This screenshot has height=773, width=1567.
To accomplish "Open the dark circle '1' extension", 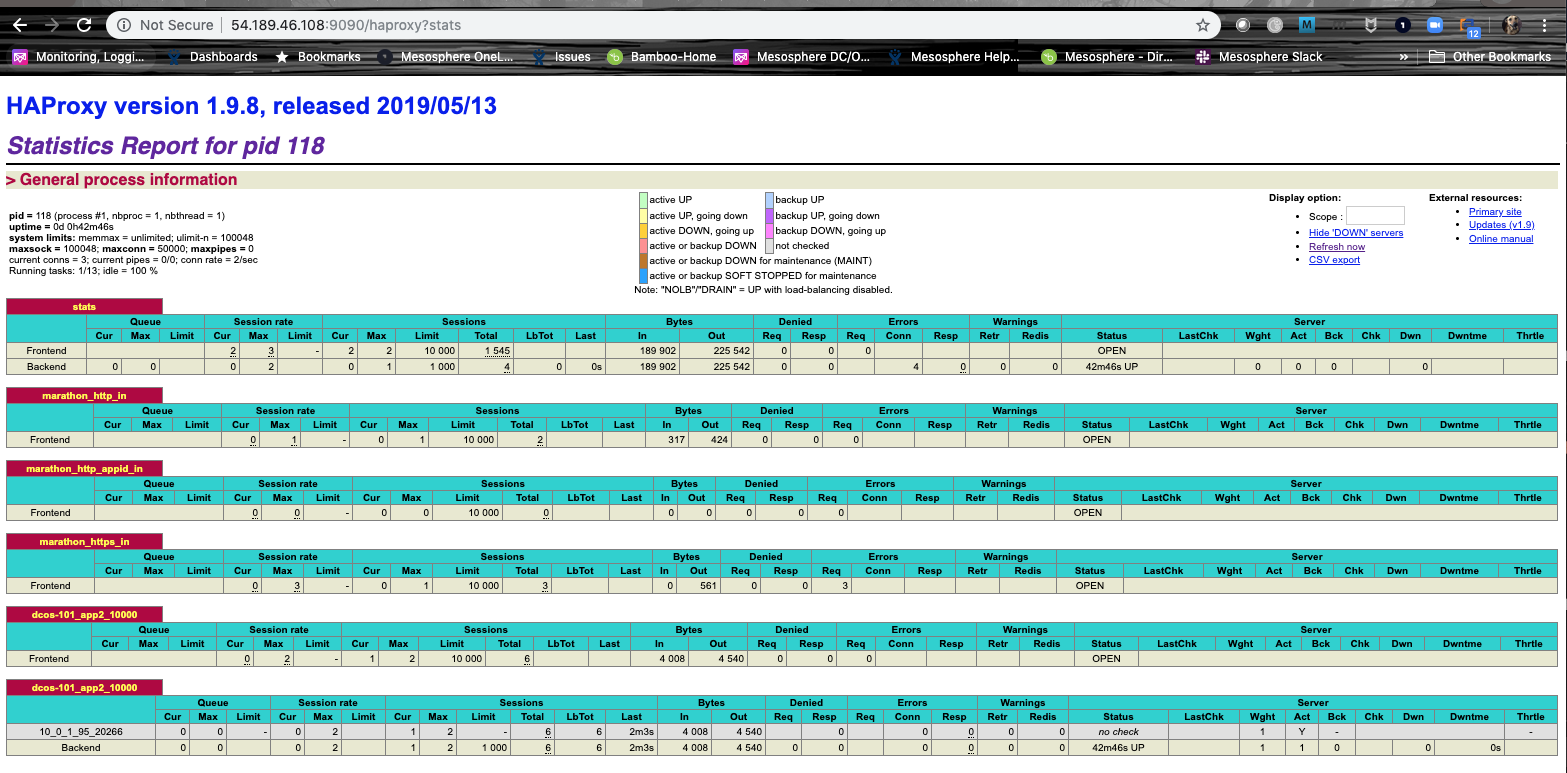I will (1403, 25).
